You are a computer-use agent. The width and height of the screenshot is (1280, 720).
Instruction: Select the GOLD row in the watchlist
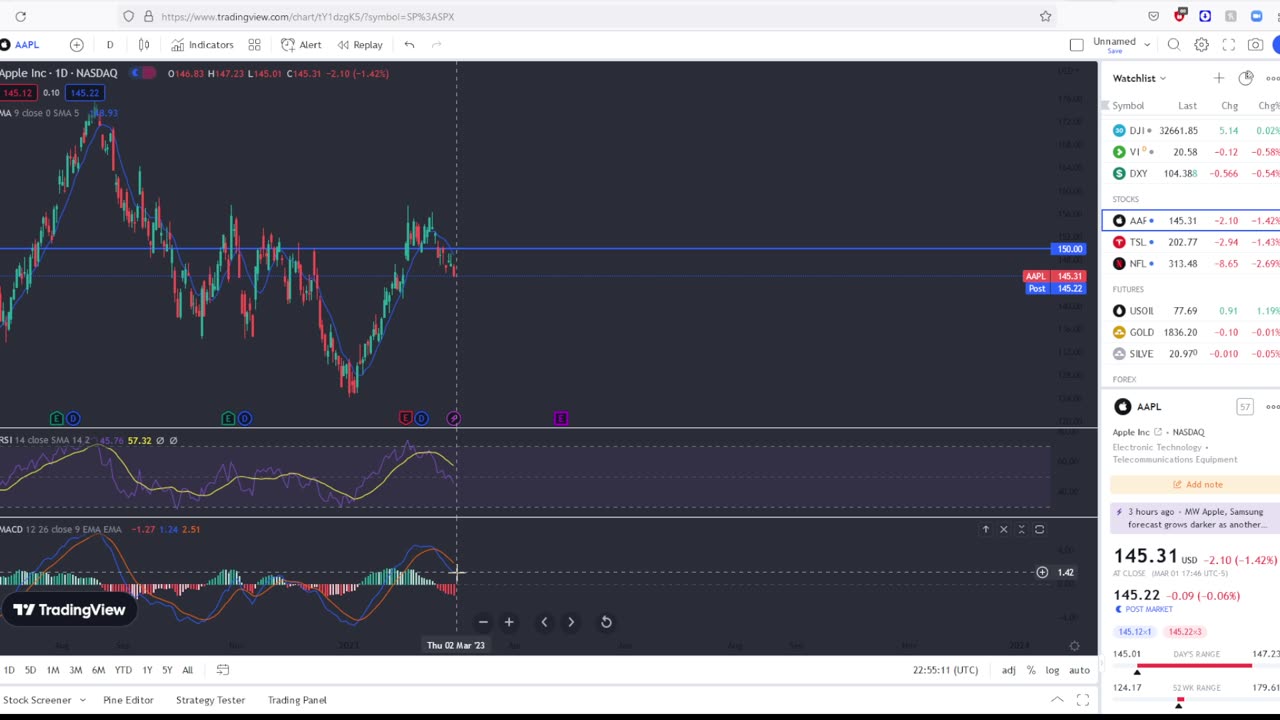coord(1191,332)
